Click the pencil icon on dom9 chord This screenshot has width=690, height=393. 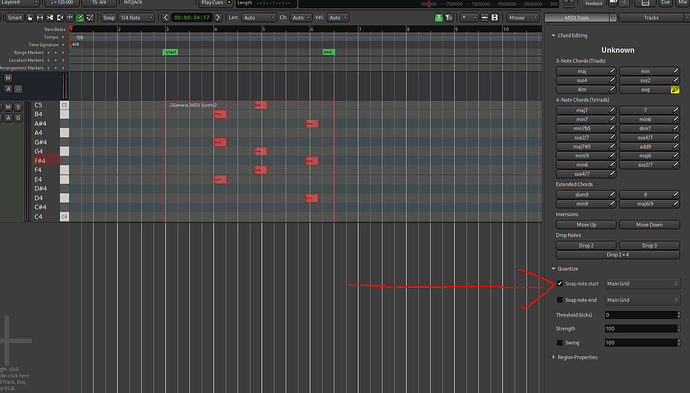click(x=612, y=195)
